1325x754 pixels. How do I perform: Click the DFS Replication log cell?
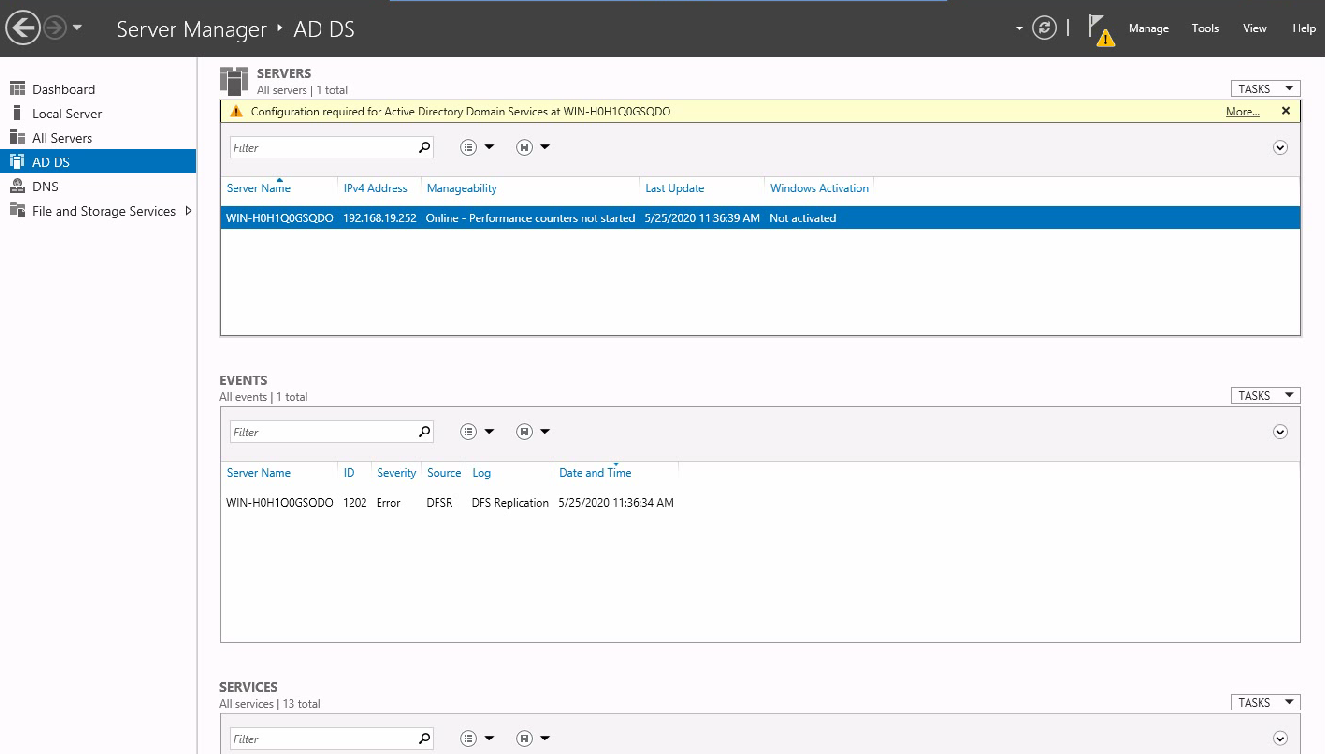click(510, 503)
